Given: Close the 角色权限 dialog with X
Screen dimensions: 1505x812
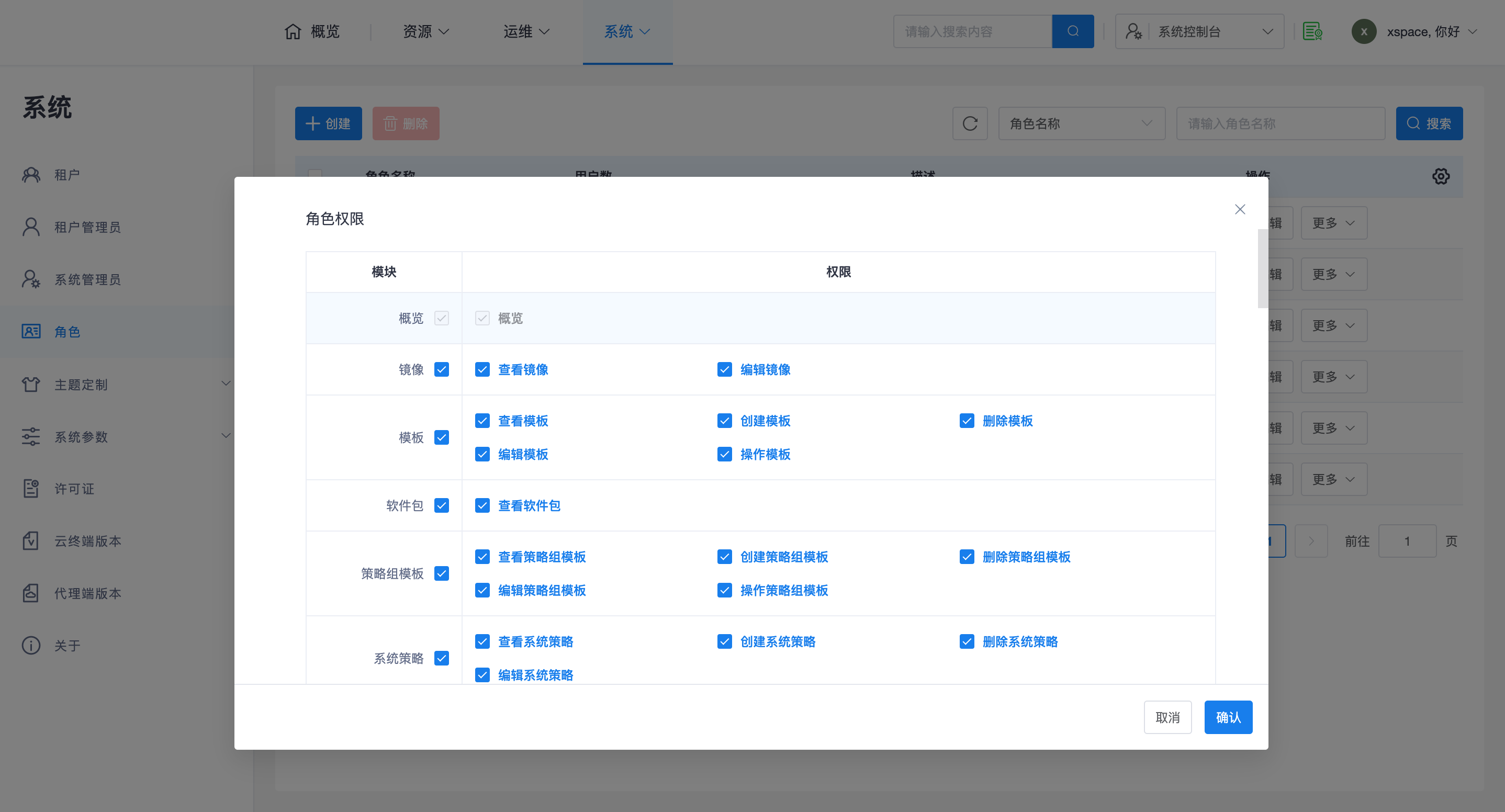Looking at the screenshot, I should click(x=1240, y=209).
